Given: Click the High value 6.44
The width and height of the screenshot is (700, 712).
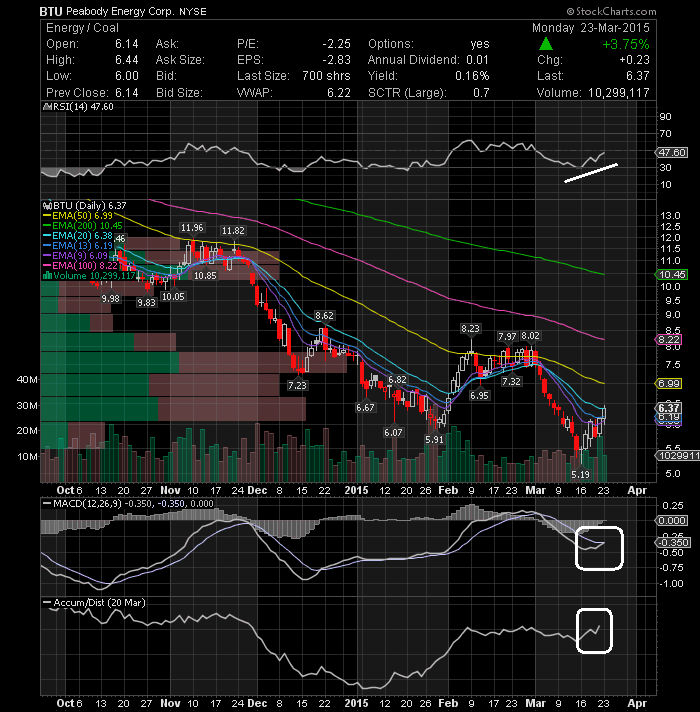Looking at the screenshot, I should (x=127, y=60).
